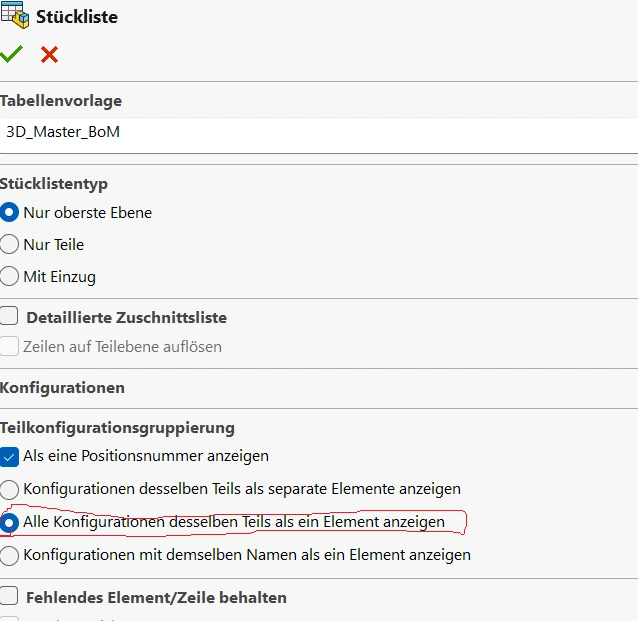Click the 3D_Master_BoM template field
The height and width of the screenshot is (621, 638).
coord(318,131)
